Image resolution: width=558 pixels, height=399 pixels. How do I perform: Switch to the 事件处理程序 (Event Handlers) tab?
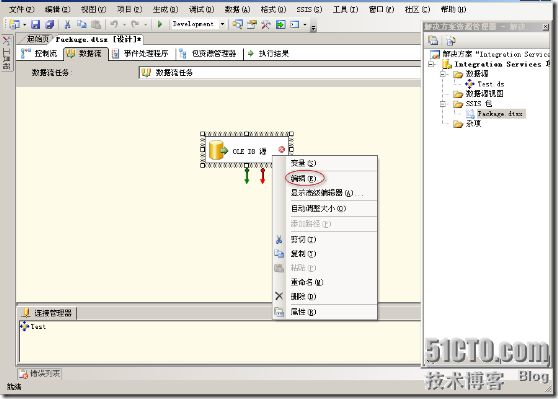tap(140, 53)
